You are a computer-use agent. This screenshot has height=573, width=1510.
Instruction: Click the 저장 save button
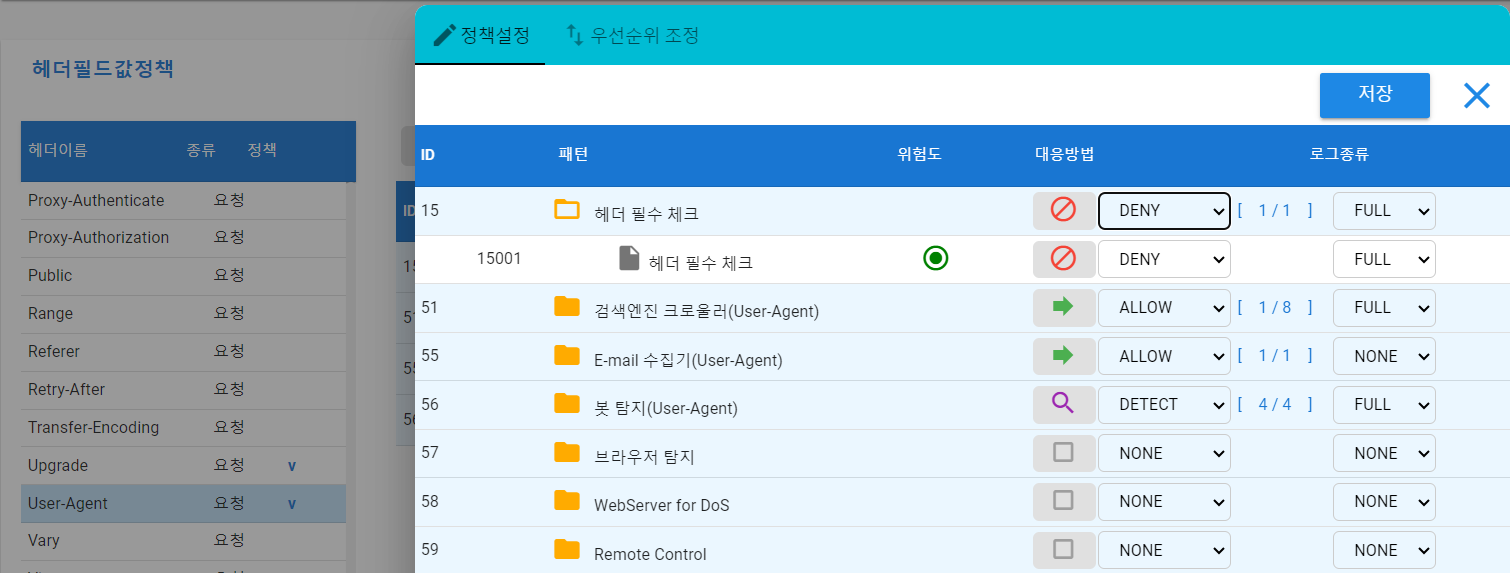tap(1374, 95)
